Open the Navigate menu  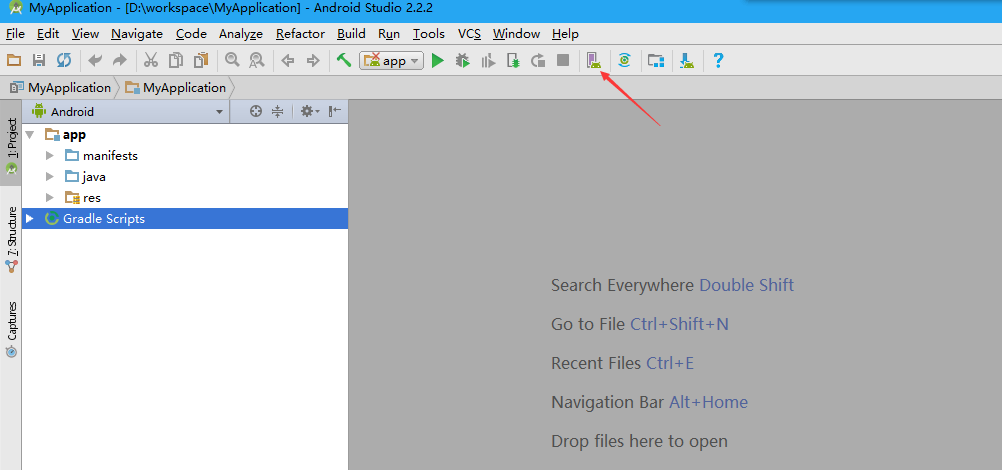(x=137, y=34)
